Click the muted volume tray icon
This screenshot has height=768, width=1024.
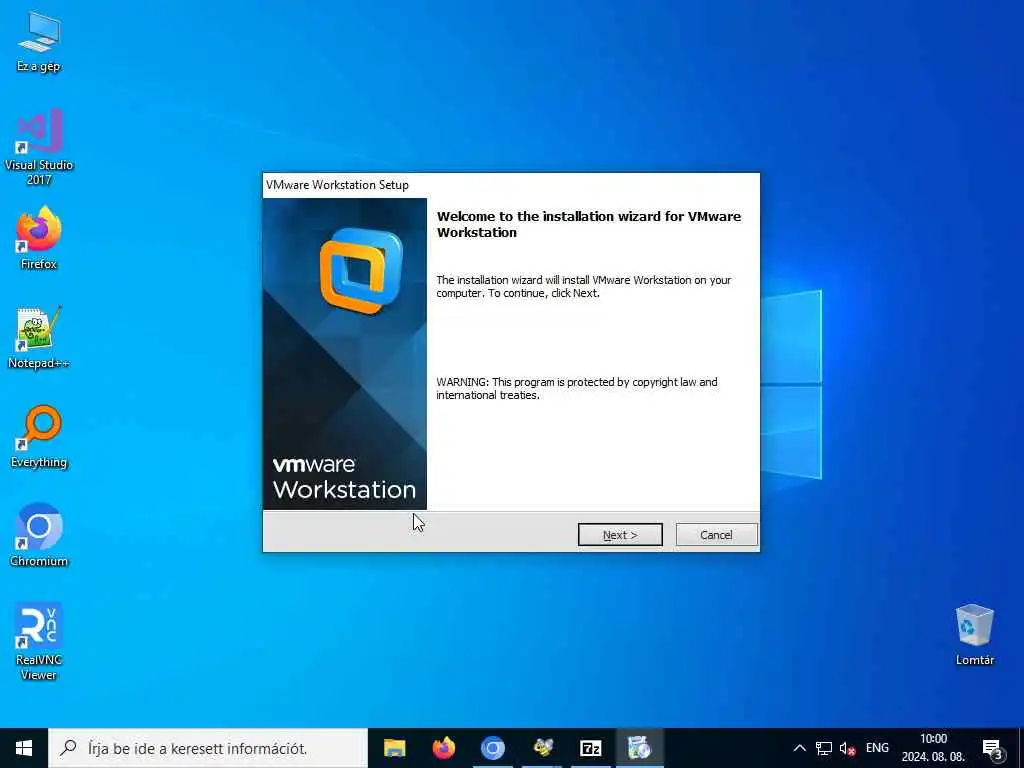(848, 748)
